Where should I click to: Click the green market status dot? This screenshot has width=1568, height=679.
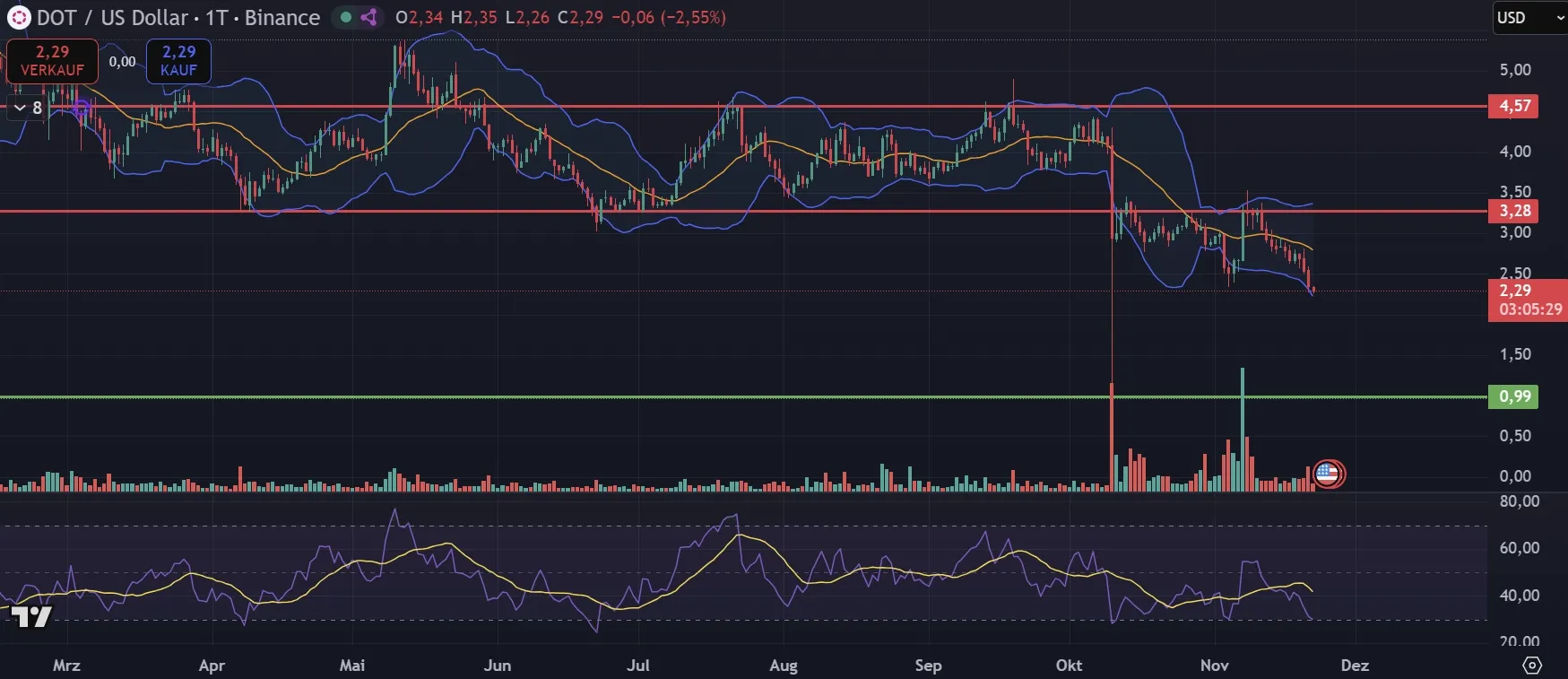[346, 17]
